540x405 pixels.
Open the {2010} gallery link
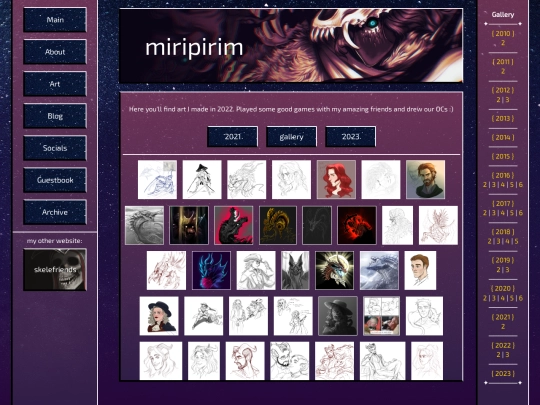point(503,33)
